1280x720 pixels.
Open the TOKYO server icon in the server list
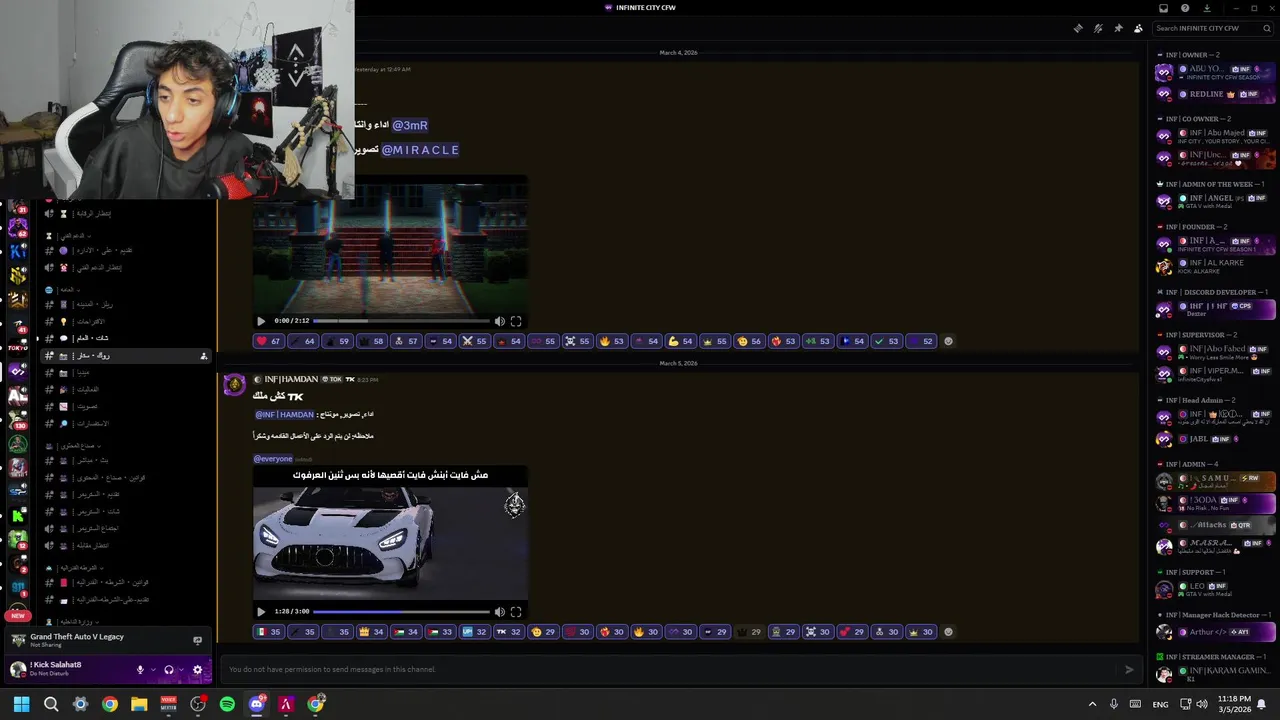pos(18,348)
